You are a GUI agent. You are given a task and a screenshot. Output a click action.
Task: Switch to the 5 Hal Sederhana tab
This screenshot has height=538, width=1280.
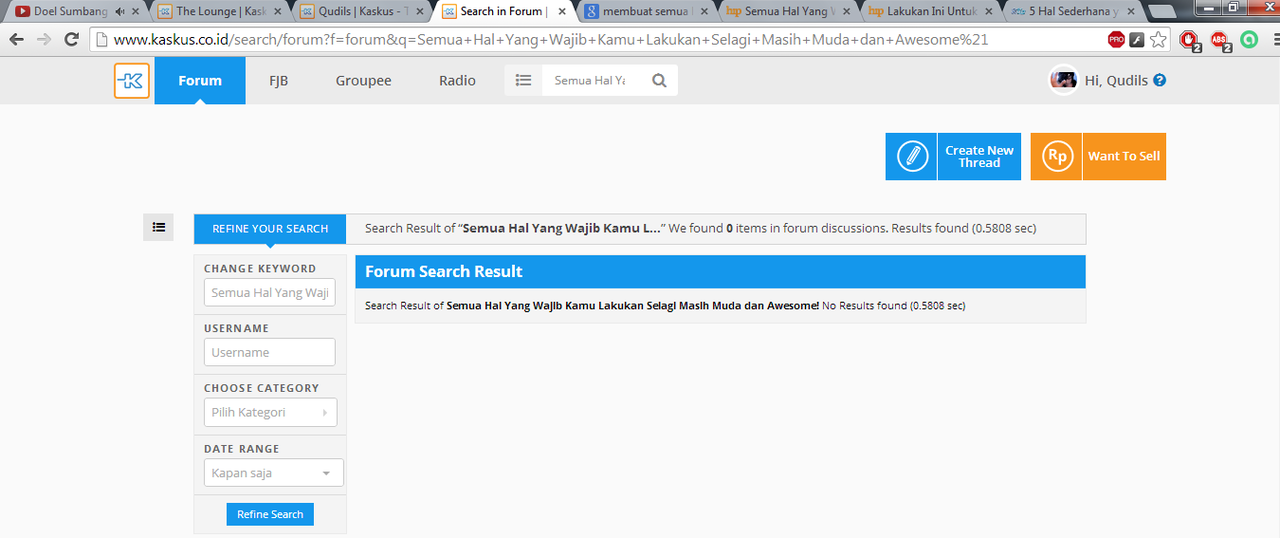click(1071, 12)
